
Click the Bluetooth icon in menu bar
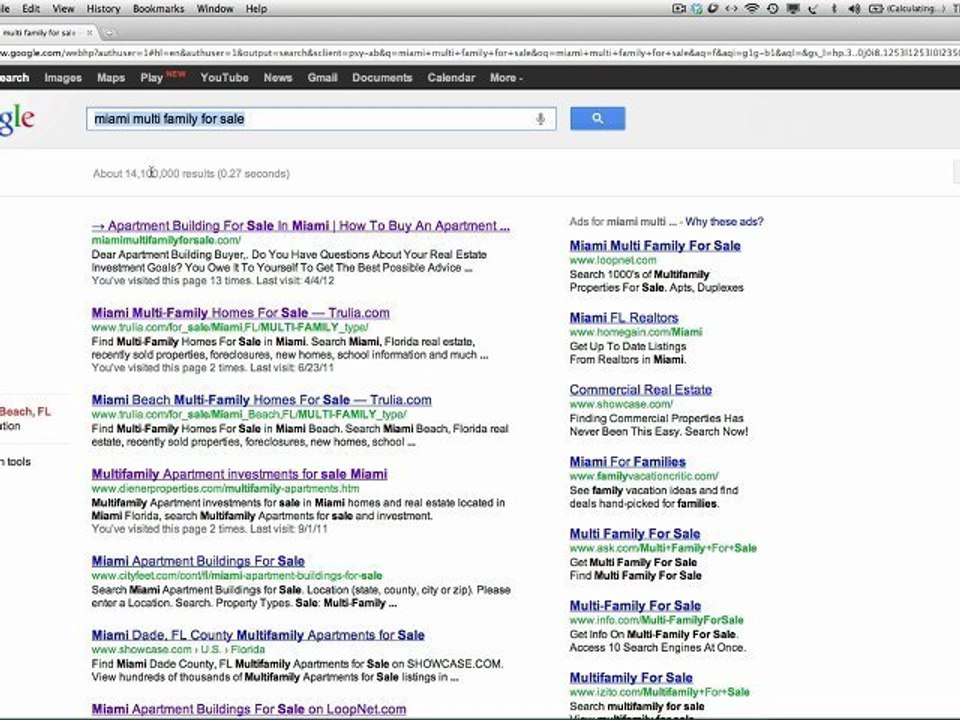tap(834, 9)
